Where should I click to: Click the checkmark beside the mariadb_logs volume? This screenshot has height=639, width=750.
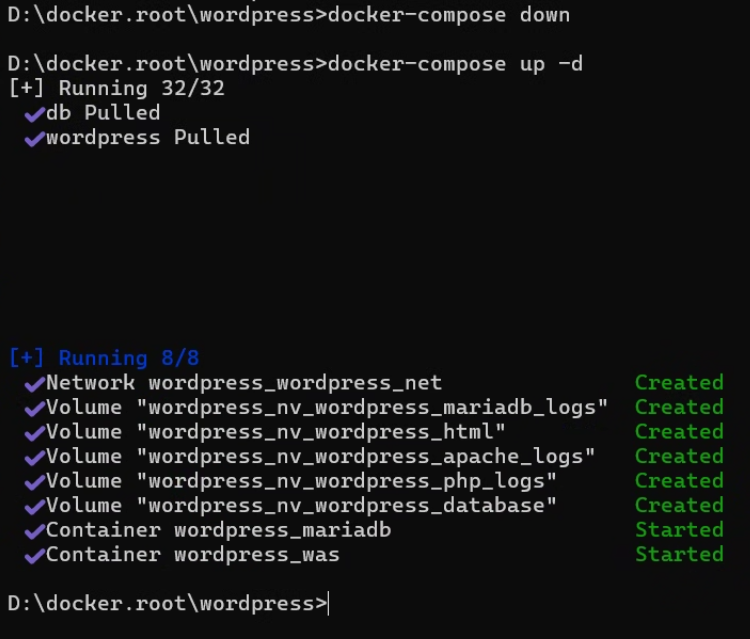click(34, 409)
